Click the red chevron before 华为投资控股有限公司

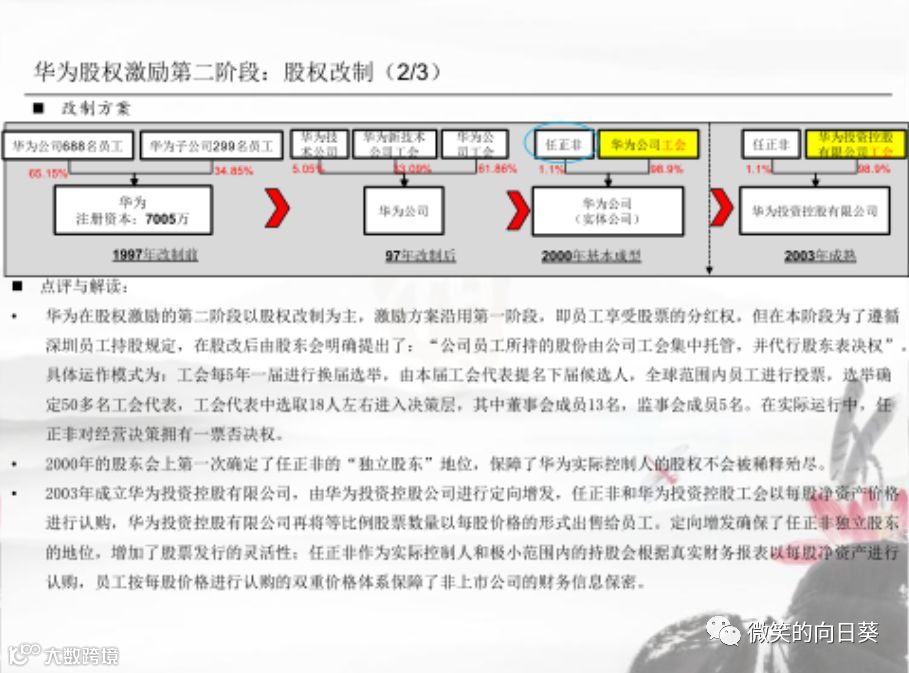coord(722,208)
